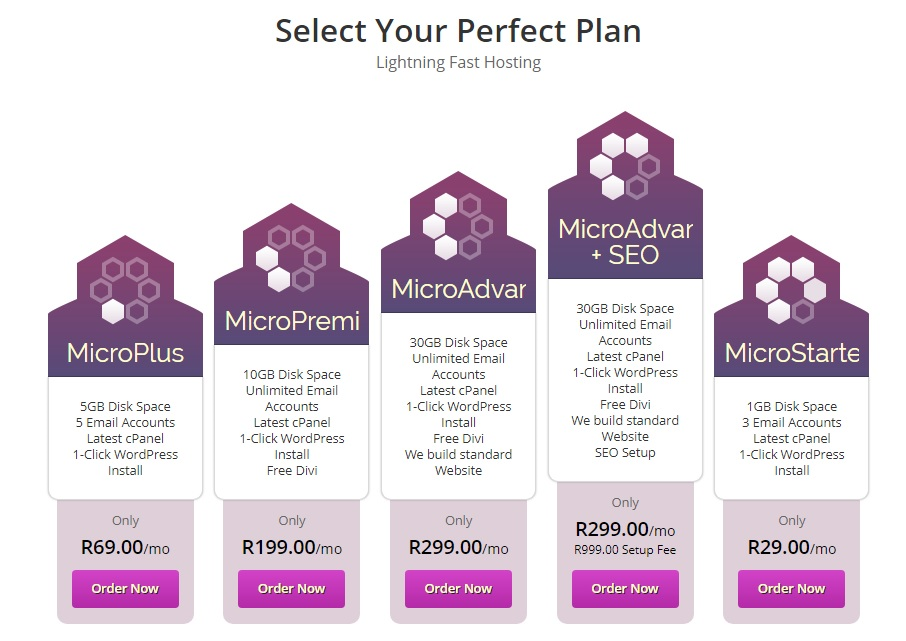
Task: Click the MicroAdvanced hexagon cluster icon
Action: (x=458, y=227)
